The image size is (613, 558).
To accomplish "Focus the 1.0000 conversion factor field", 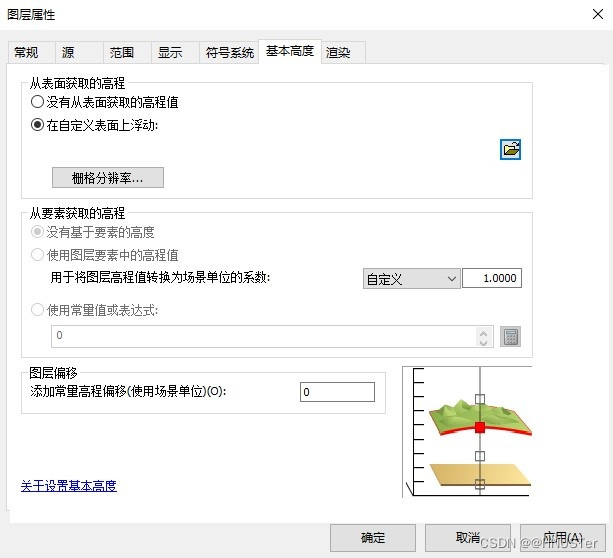I will [x=492, y=278].
